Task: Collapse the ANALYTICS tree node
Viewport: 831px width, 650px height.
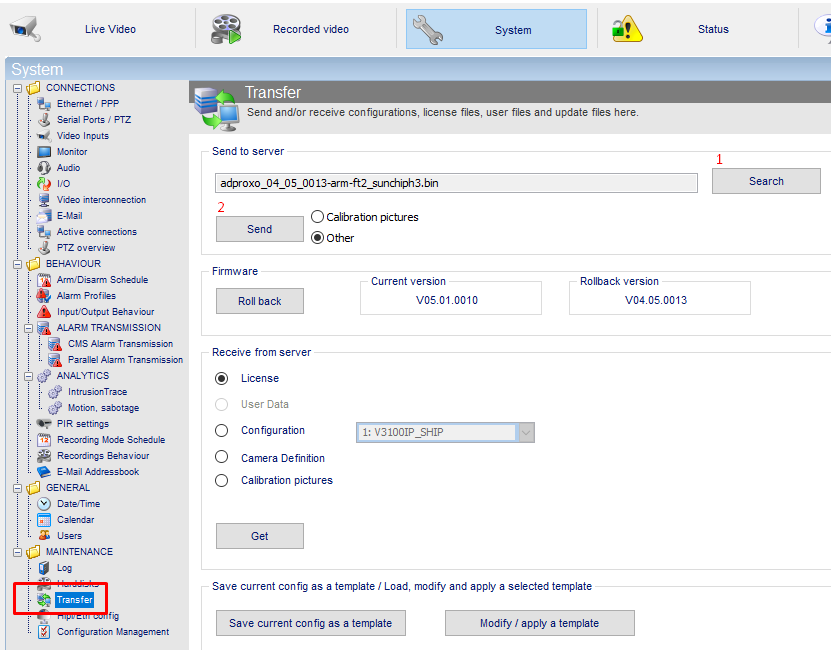Action: [x=29, y=376]
